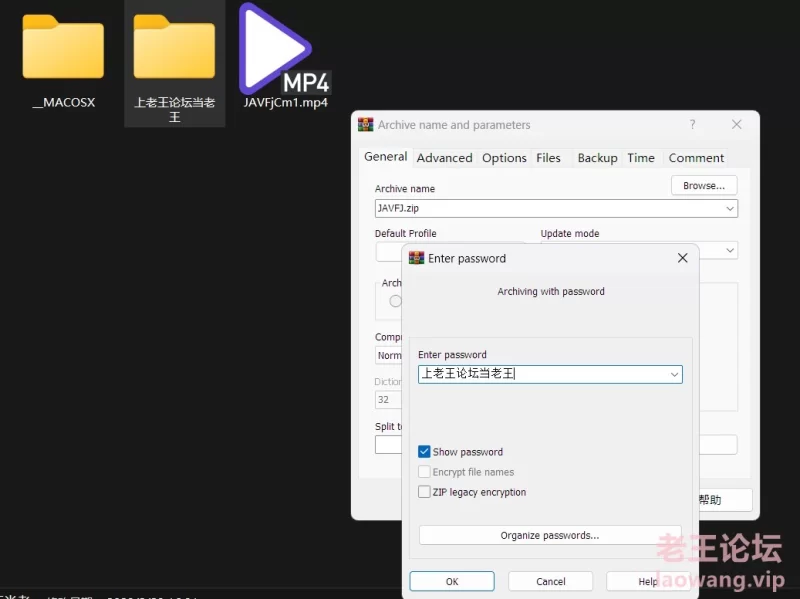Expand the Enter password dropdown arrow

pyautogui.click(x=674, y=375)
